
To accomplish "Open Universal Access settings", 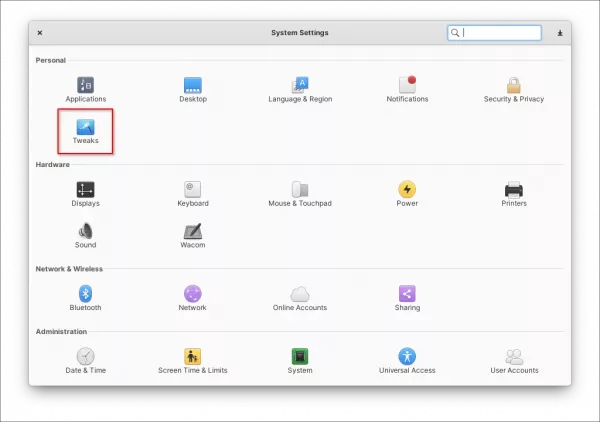I will (407, 361).
